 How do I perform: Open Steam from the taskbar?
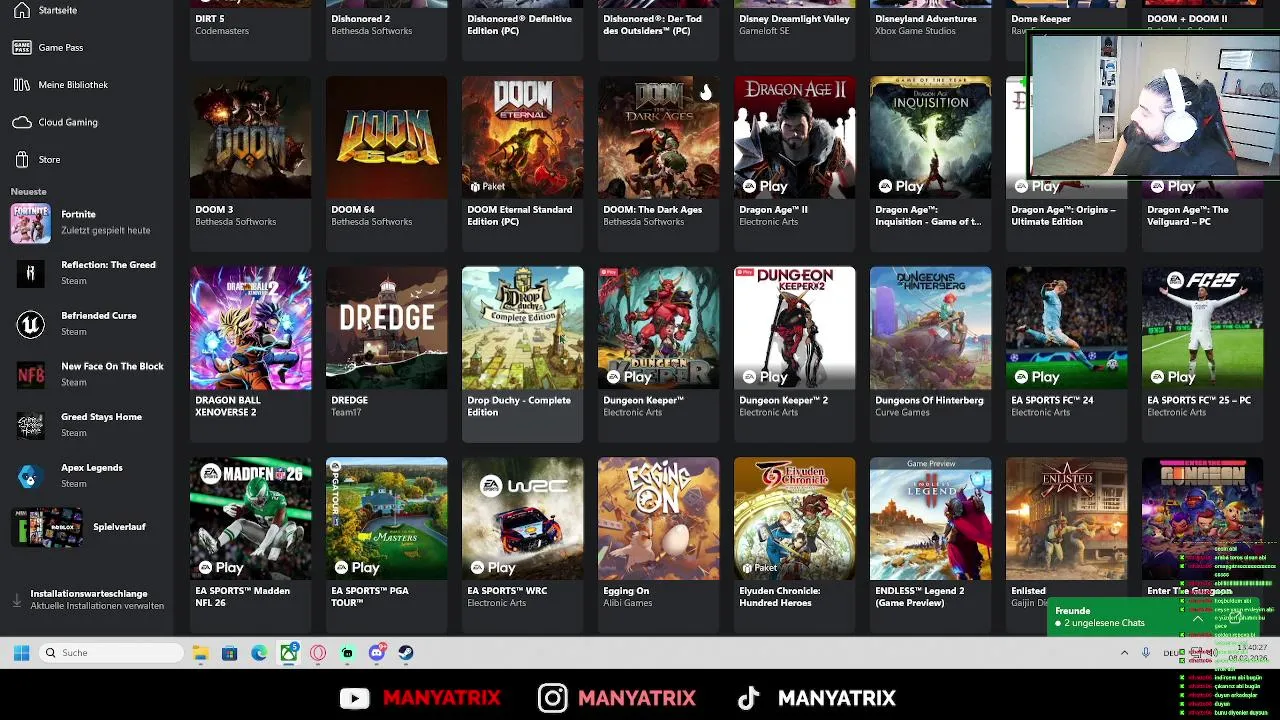(406, 653)
